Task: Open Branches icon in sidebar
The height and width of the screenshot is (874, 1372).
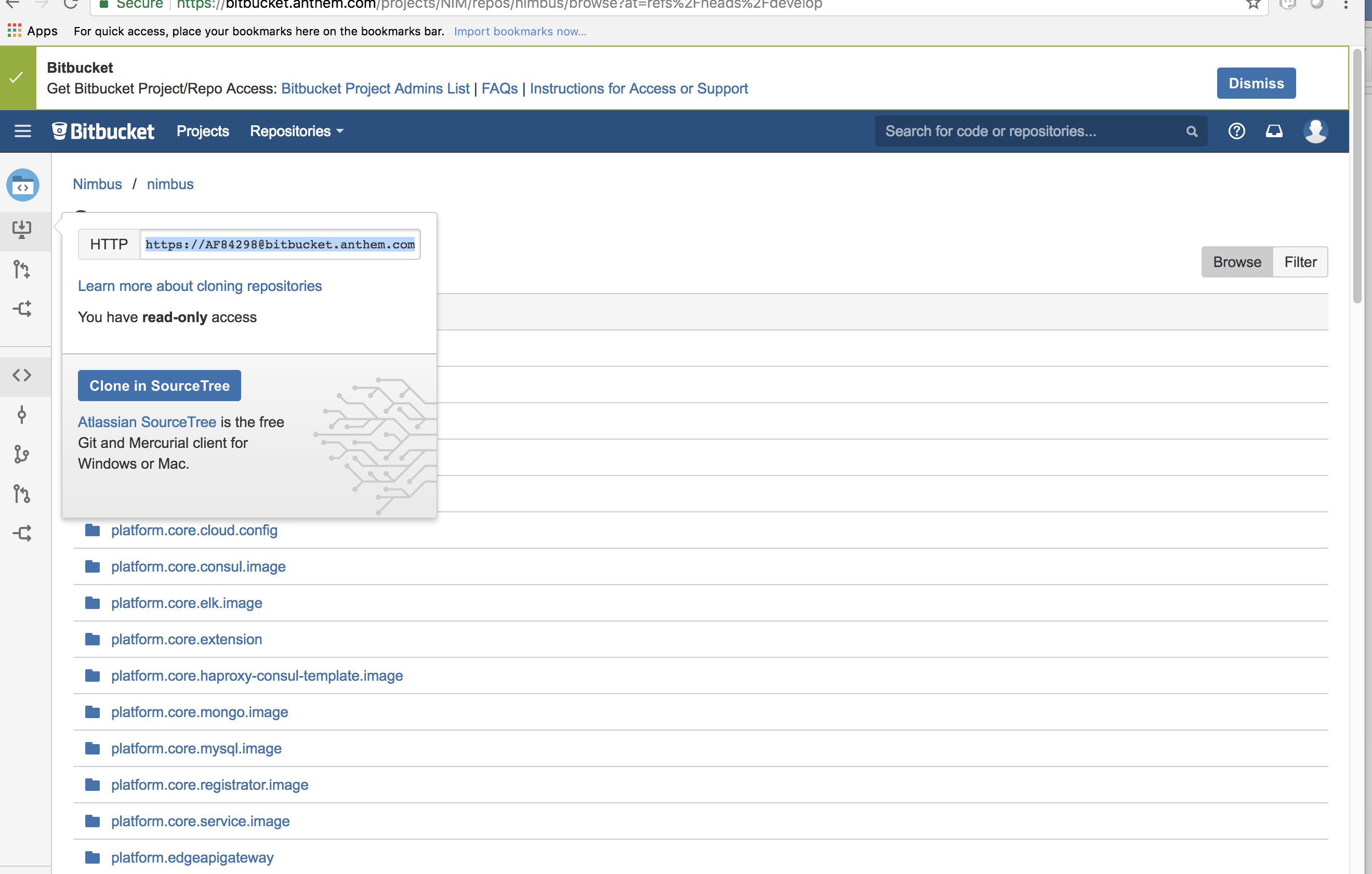Action: click(22, 454)
